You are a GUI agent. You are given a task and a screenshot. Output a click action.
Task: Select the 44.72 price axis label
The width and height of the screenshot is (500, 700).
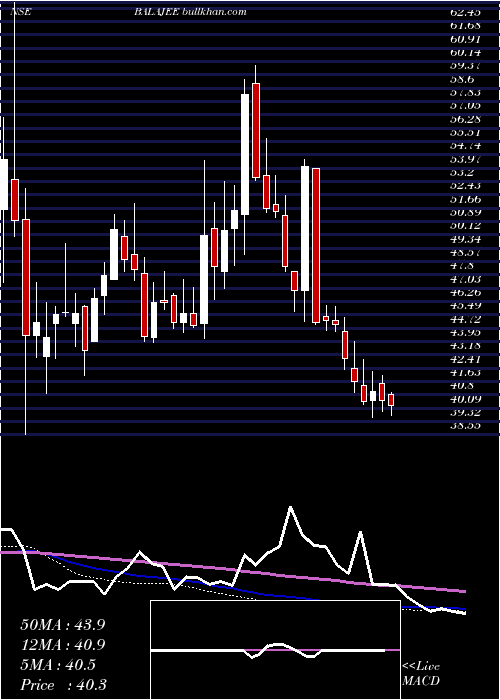point(465,319)
